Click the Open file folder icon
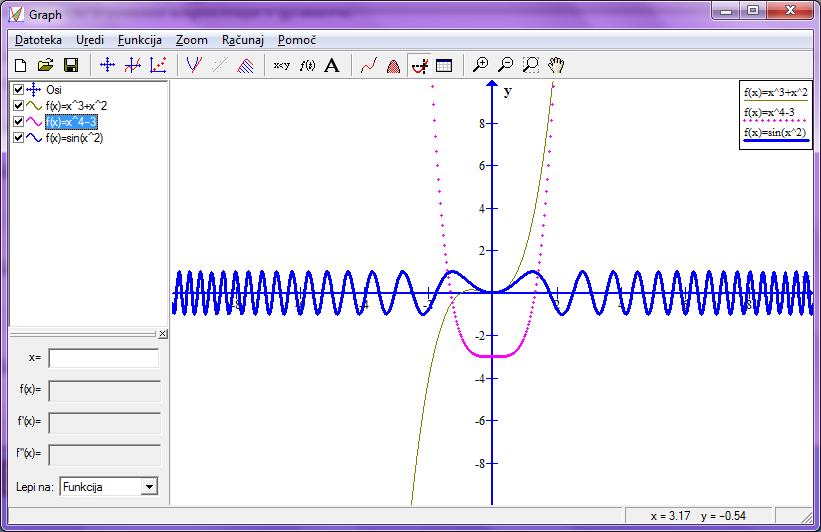Screen dimensions: 821x532 pos(46,65)
